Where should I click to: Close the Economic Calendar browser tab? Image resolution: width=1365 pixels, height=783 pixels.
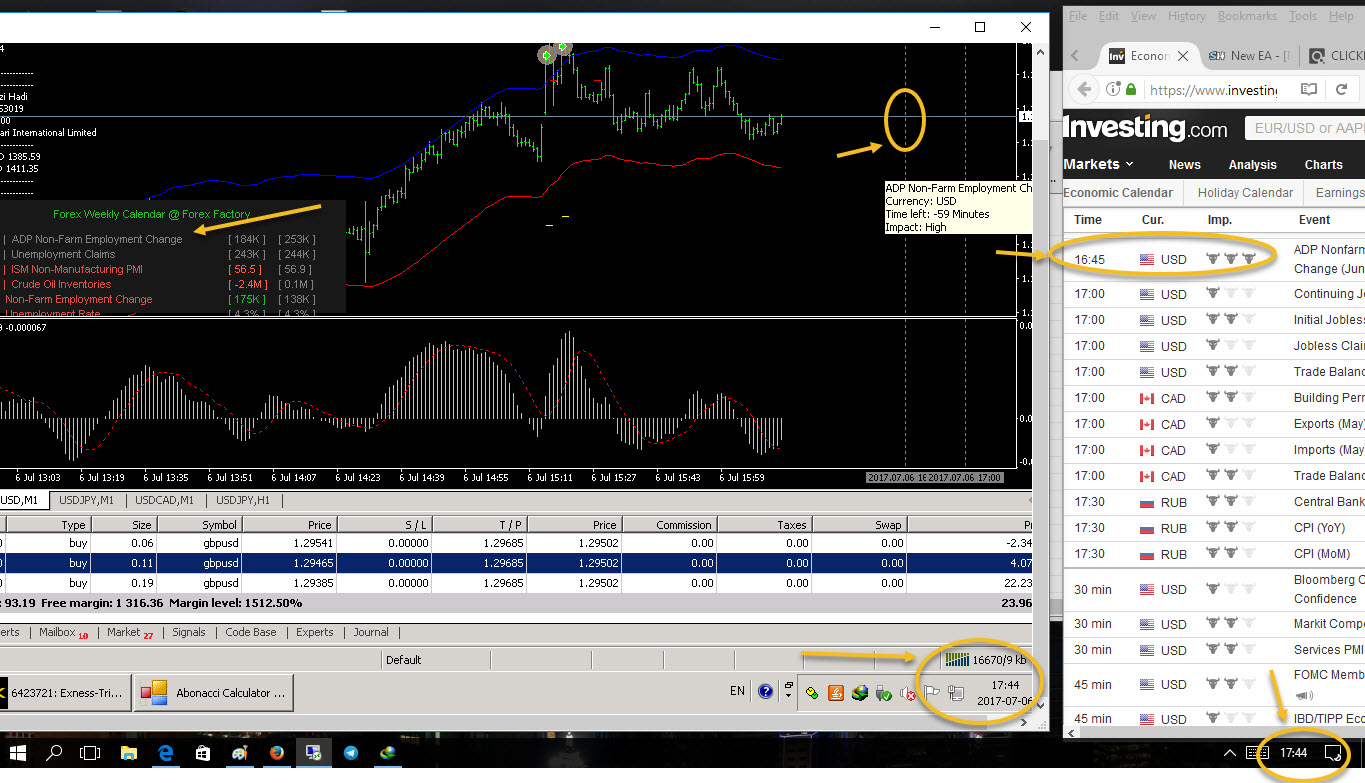coord(1184,56)
